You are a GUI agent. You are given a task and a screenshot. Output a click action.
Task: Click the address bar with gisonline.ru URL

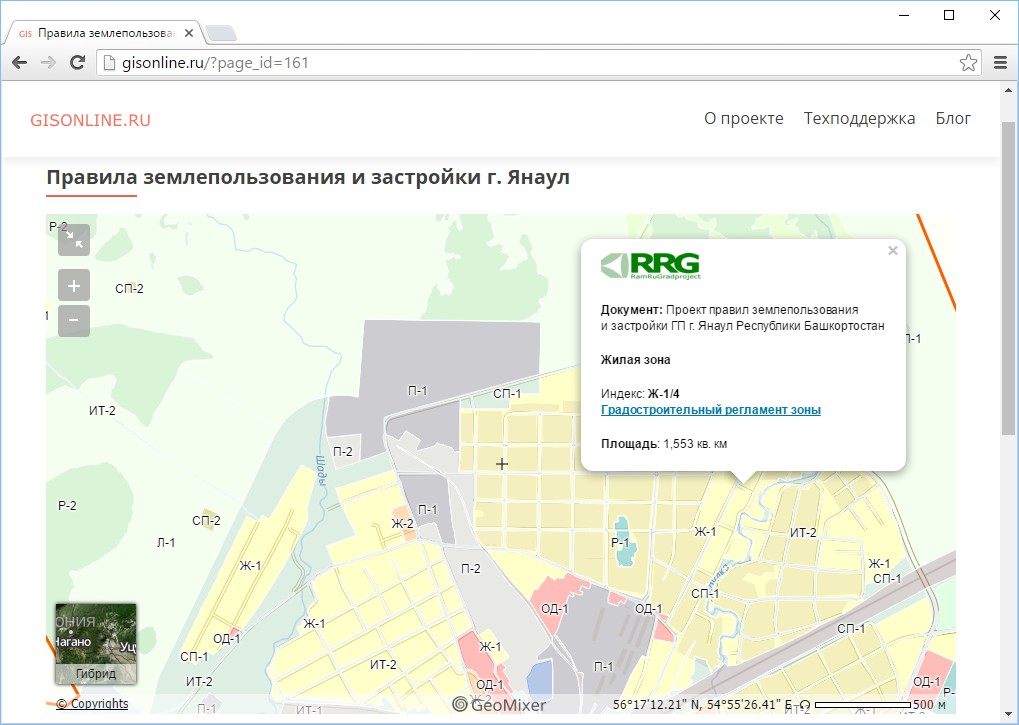539,62
